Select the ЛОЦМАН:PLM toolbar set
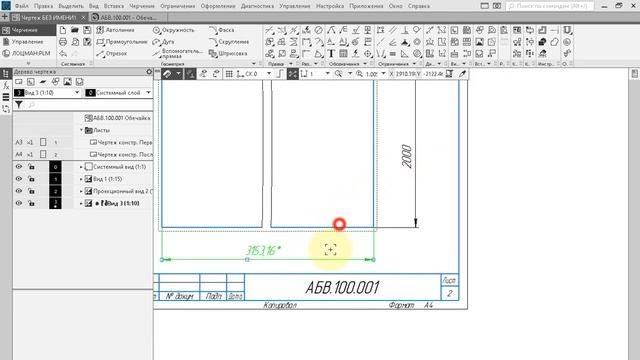 tap(27, 53)
